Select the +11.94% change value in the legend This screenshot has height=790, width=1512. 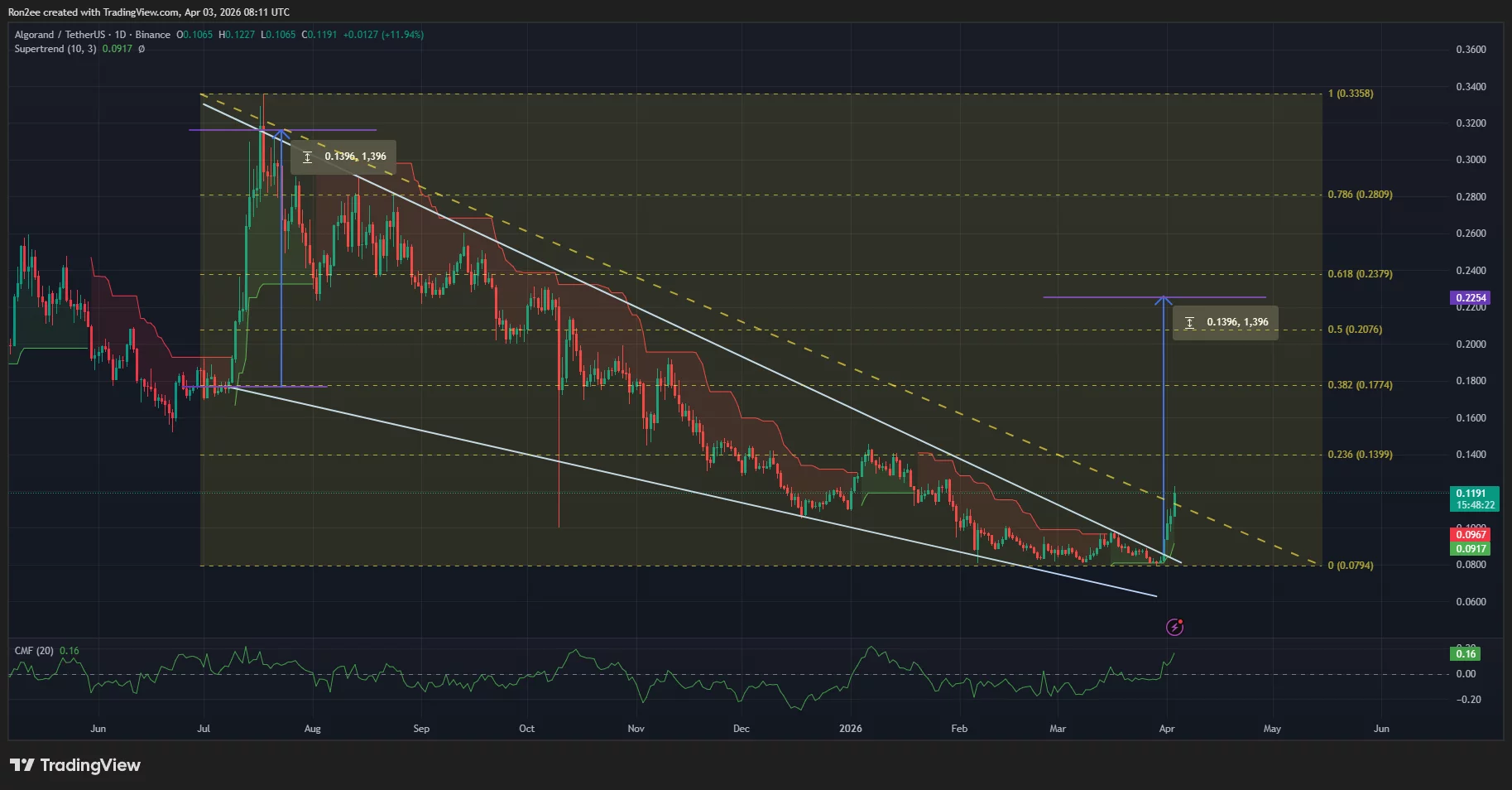tap(401, 35)
